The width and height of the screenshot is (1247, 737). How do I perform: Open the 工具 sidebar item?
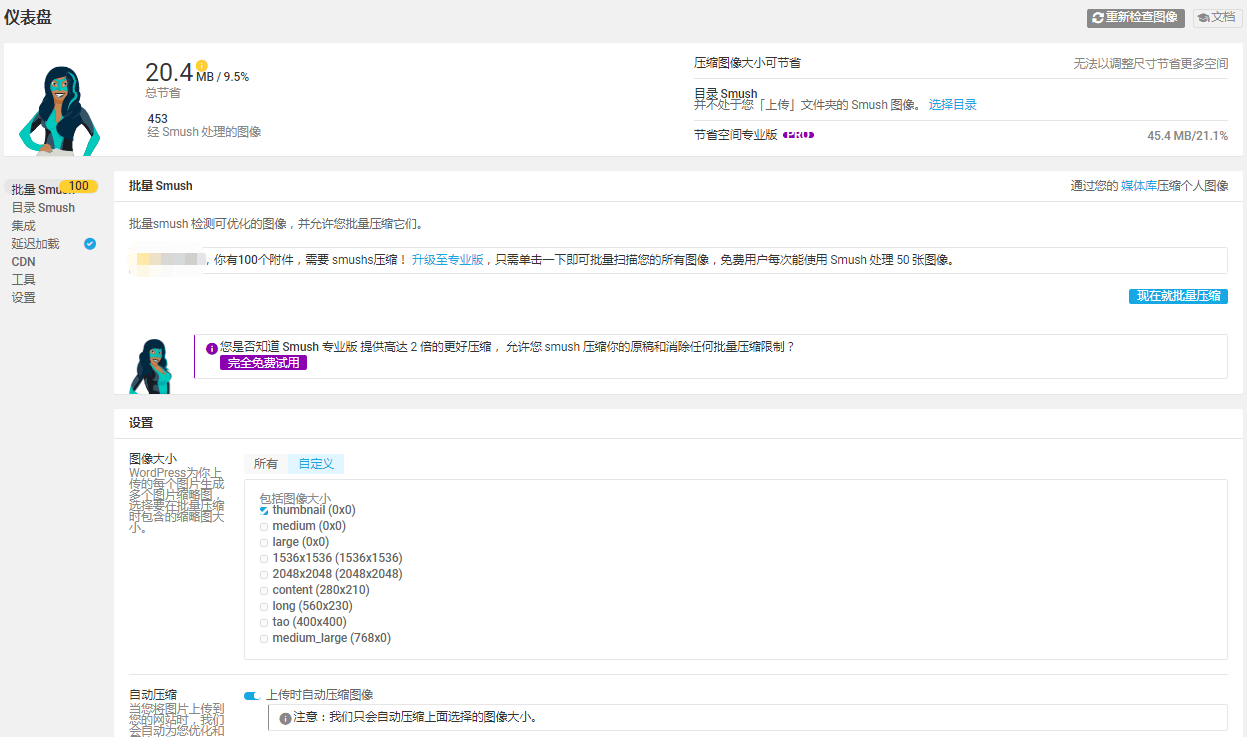(24, 280)
